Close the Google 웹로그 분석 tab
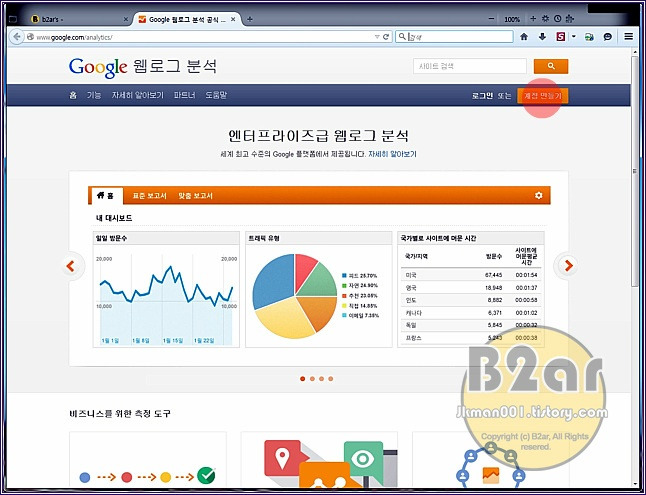Viewport: 646px width, 495px height. pyautogui.click(x=233, y=19)
